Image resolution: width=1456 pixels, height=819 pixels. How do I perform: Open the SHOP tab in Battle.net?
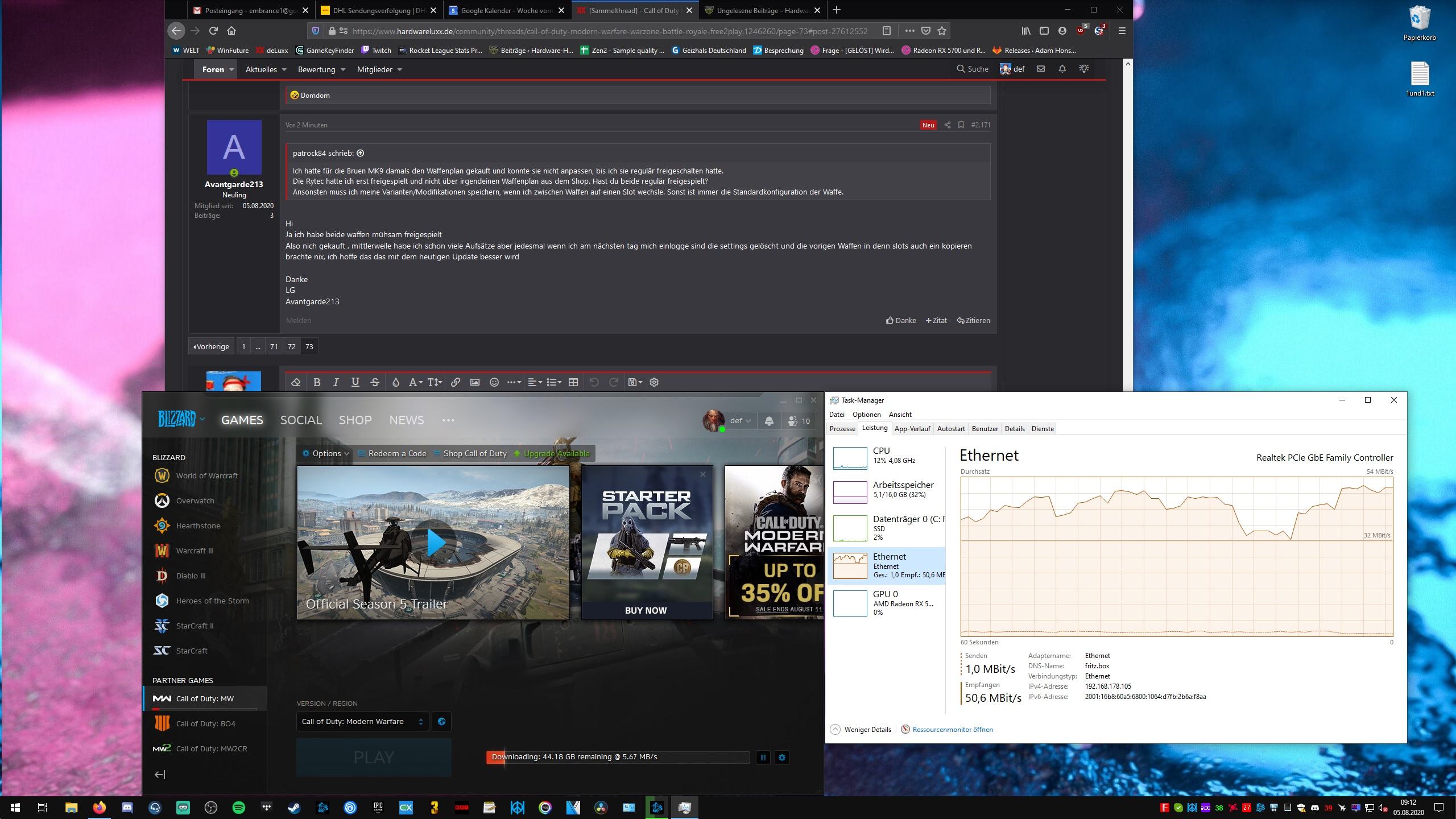click(x=355, y=420)
